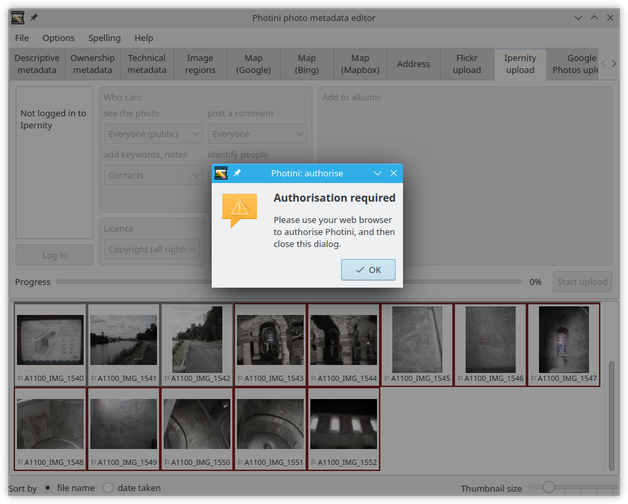
Task: Select the Ipernity upload tab
Action: point(520,64)
